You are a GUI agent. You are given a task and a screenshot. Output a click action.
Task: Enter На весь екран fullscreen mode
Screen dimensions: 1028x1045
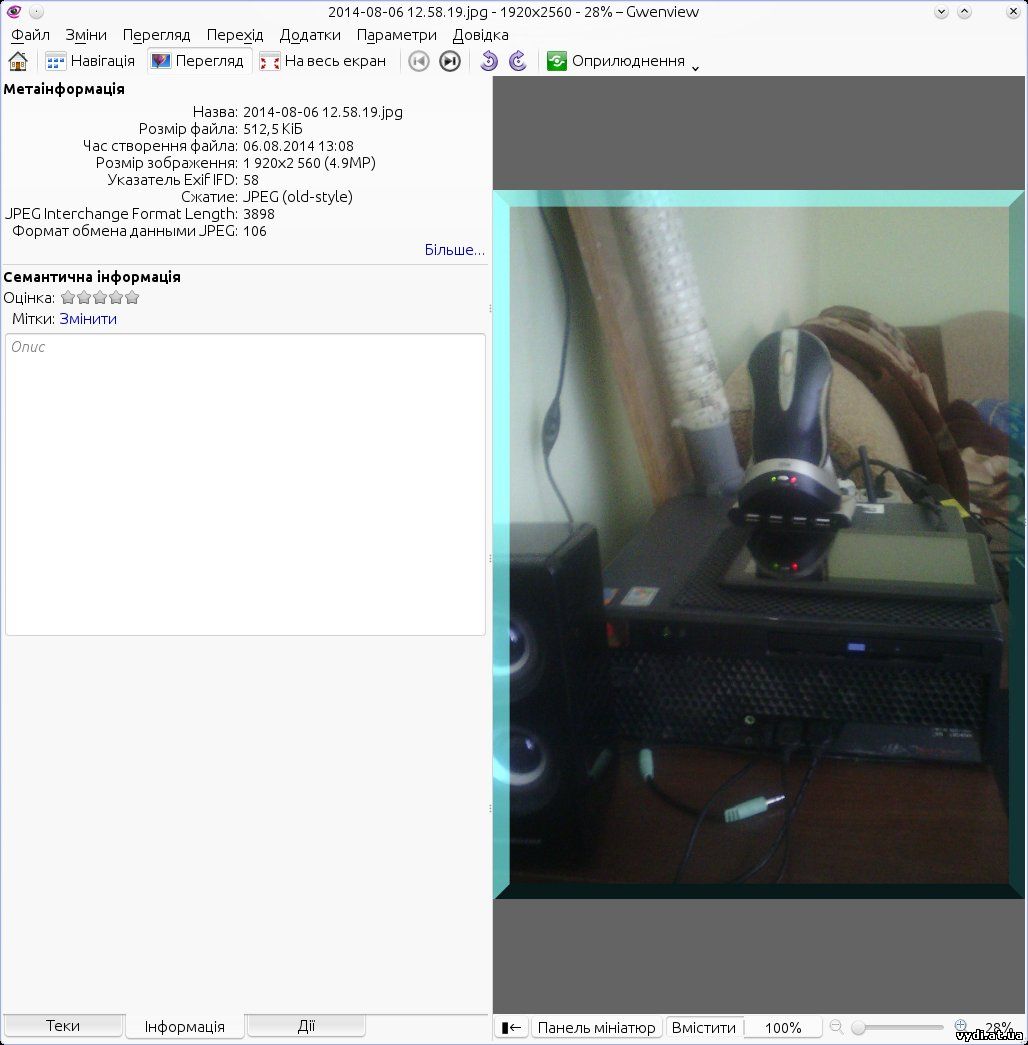[x=323, y=61]
